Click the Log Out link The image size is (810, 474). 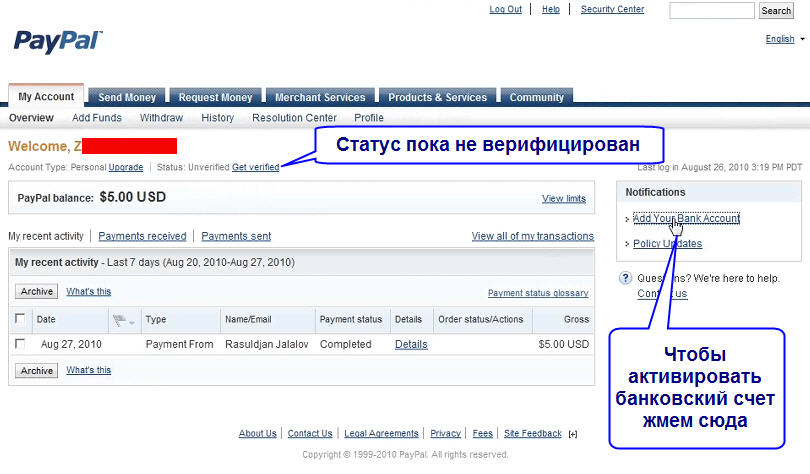pos(506,9)
